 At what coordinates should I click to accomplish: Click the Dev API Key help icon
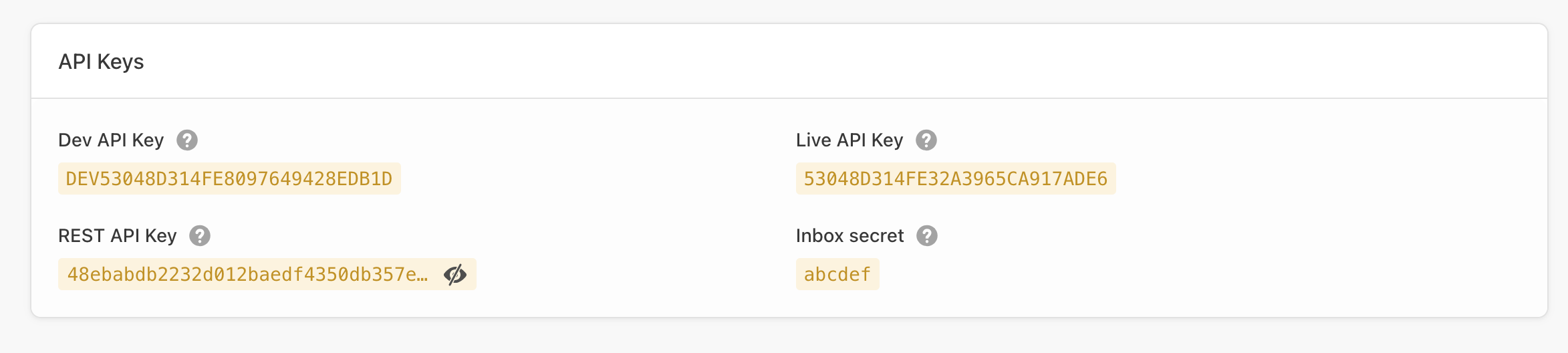point(187,140)
